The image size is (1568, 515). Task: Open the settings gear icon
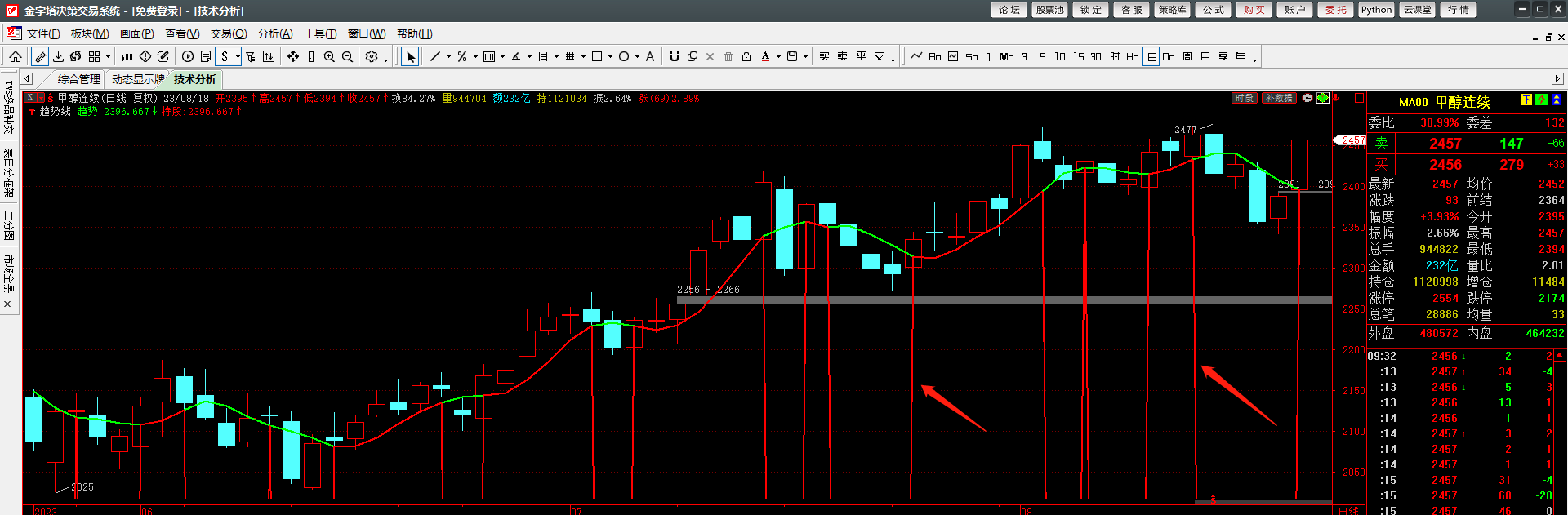(x=372, y=56)
